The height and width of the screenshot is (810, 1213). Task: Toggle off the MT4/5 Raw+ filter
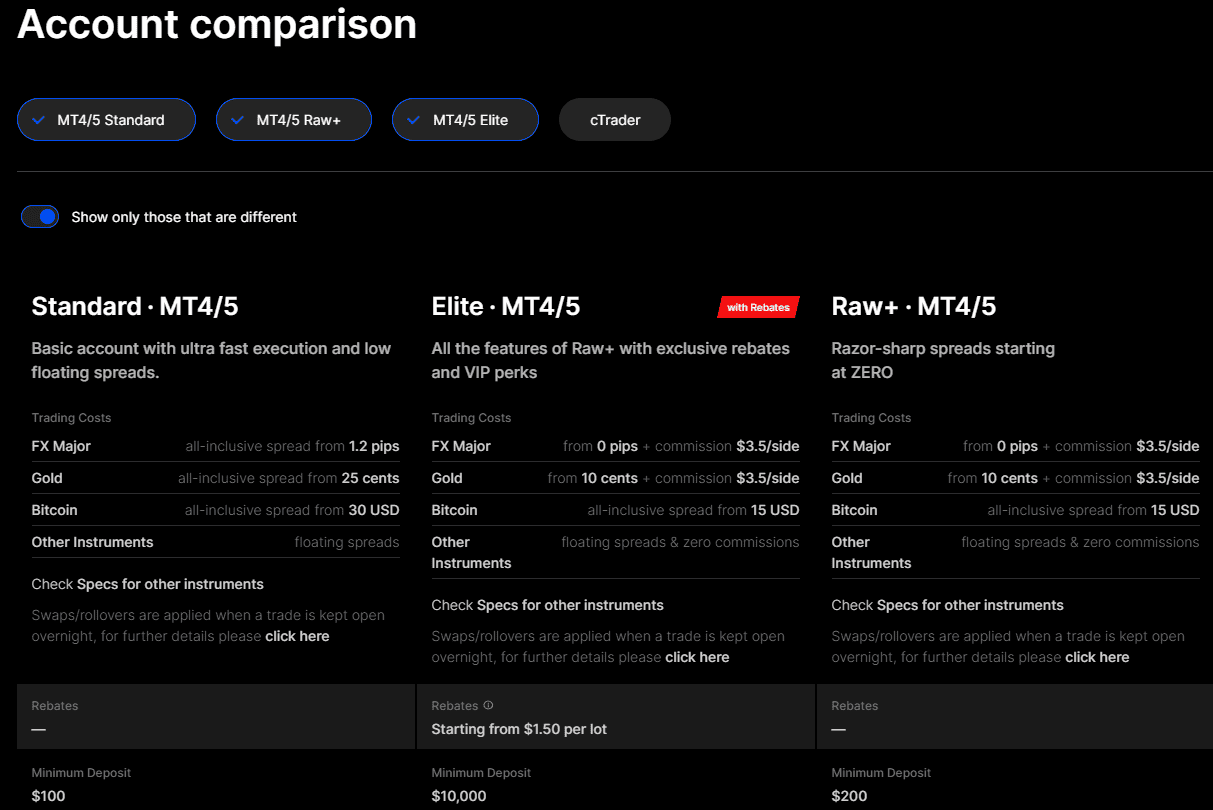294,119
